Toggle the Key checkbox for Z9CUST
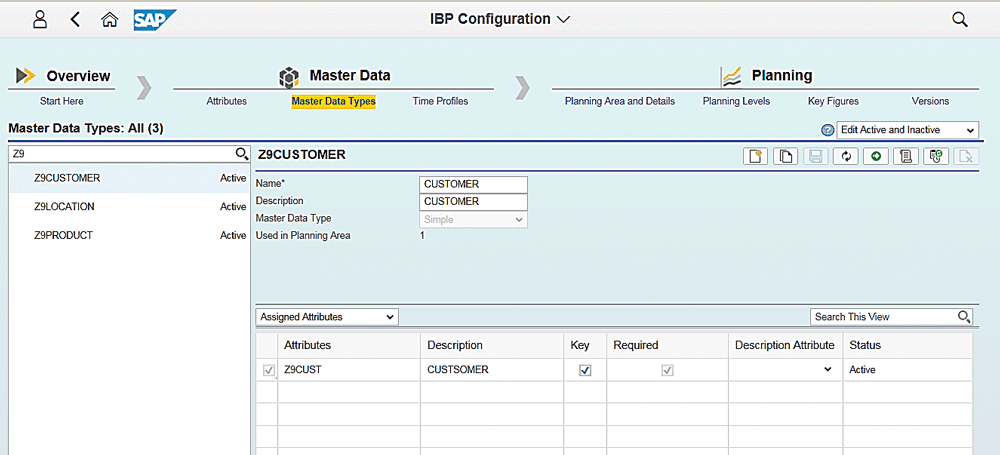 585,370
